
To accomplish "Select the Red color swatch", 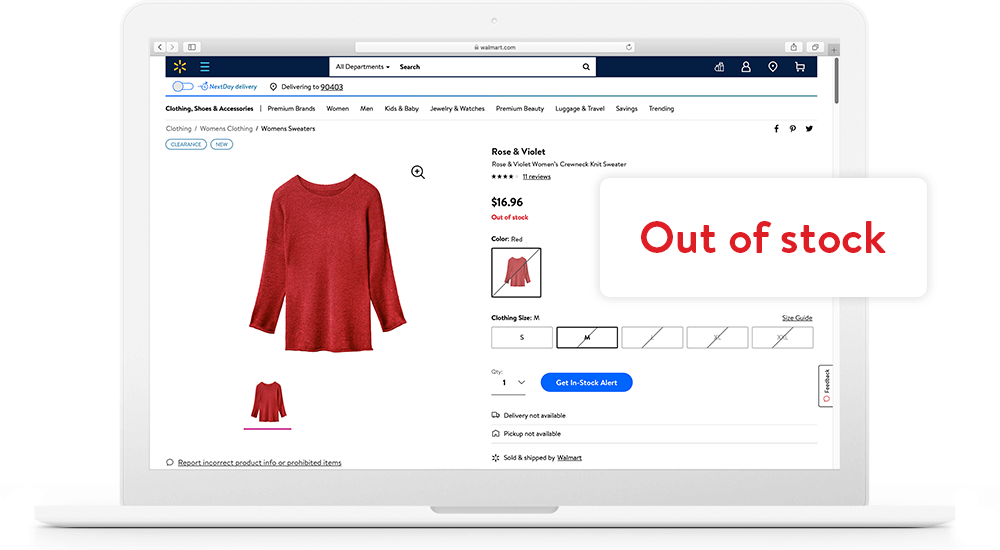I will click(x=516, y=272).
